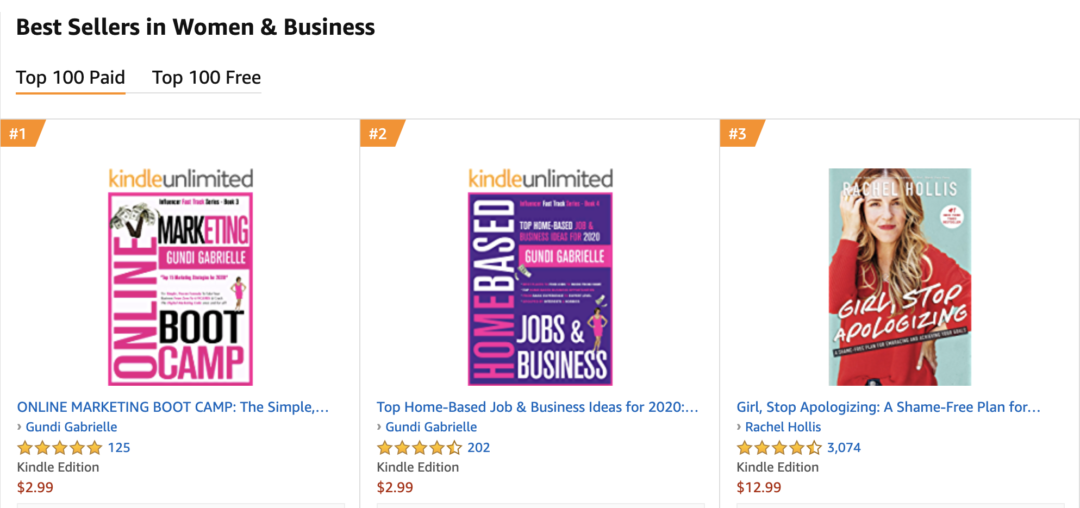The image size is (1080, 508).
Task: Open the 125 reviews count
Action: [x=118, y=448]
